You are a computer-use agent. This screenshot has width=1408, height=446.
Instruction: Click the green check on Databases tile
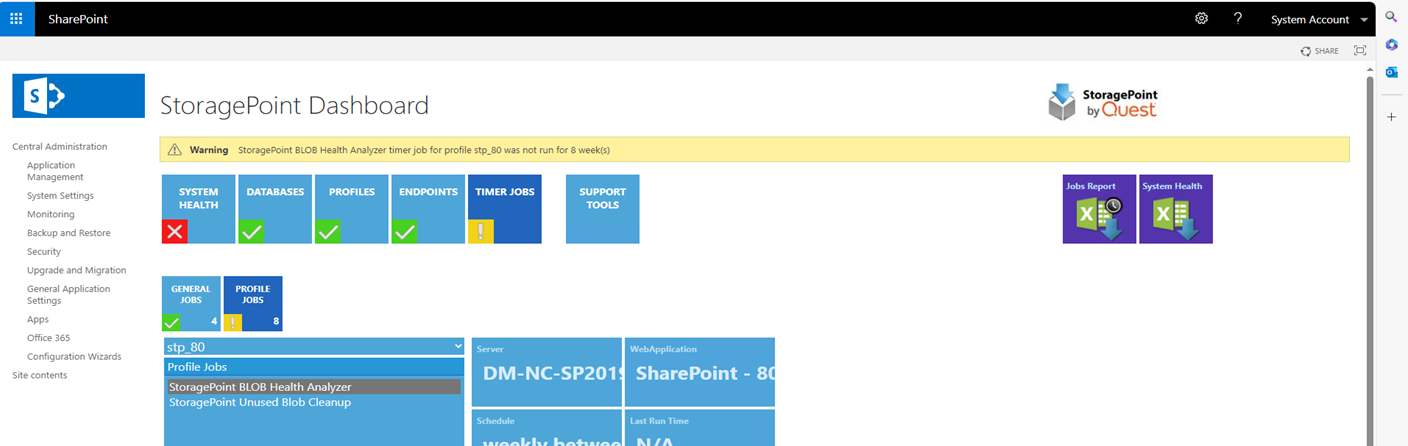point(252,232)
